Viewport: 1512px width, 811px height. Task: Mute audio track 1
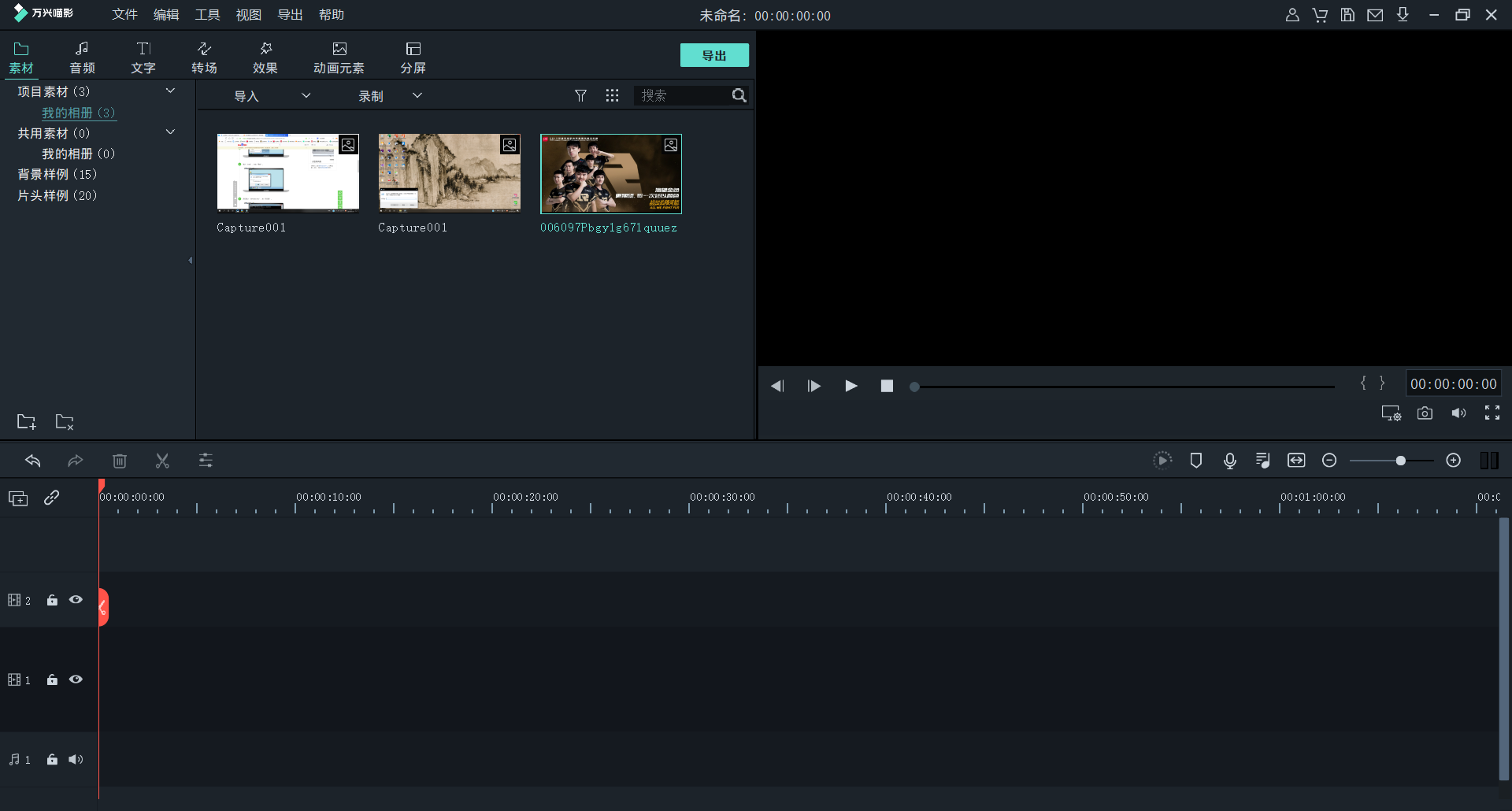76,760
